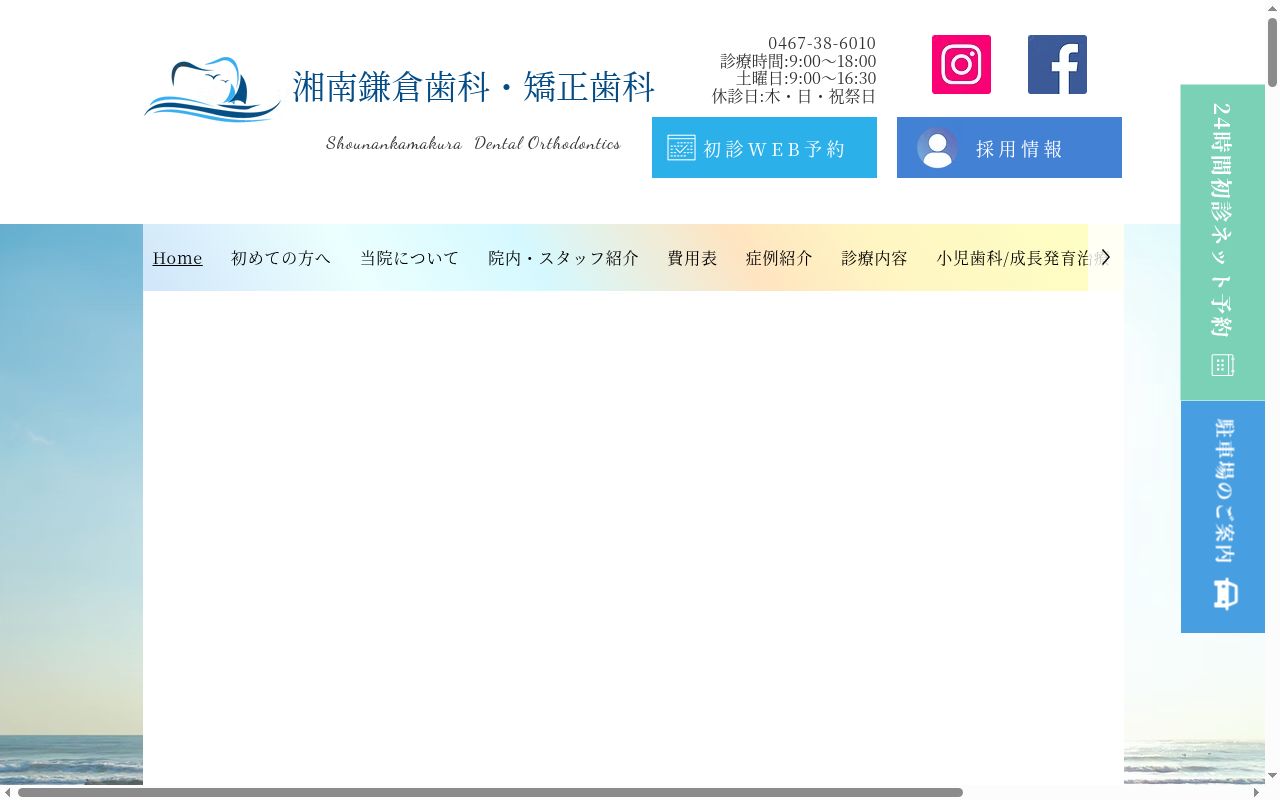Click the vertical scrollbar thumb
The image size is (1280, 800).
[x=1272, y=52]
